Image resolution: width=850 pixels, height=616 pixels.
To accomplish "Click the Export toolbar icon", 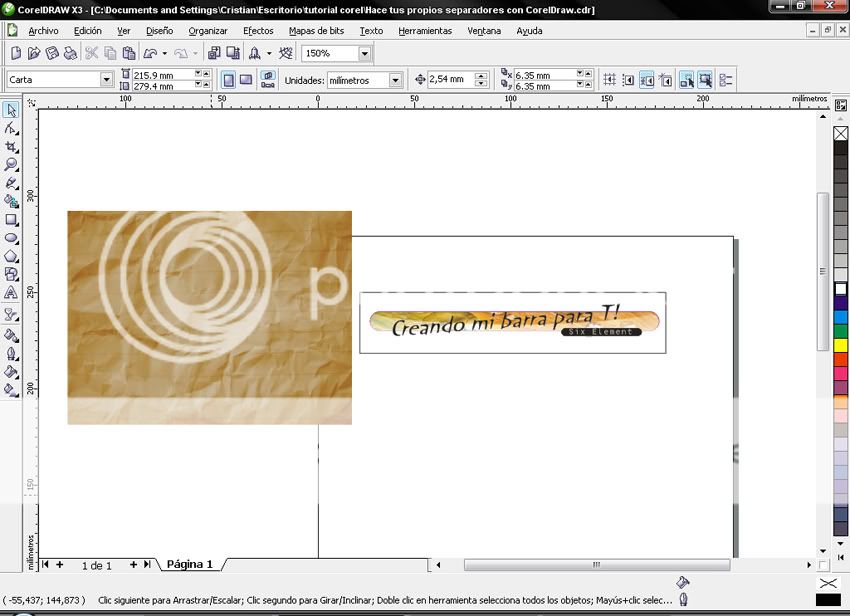I will click(233, 53).
